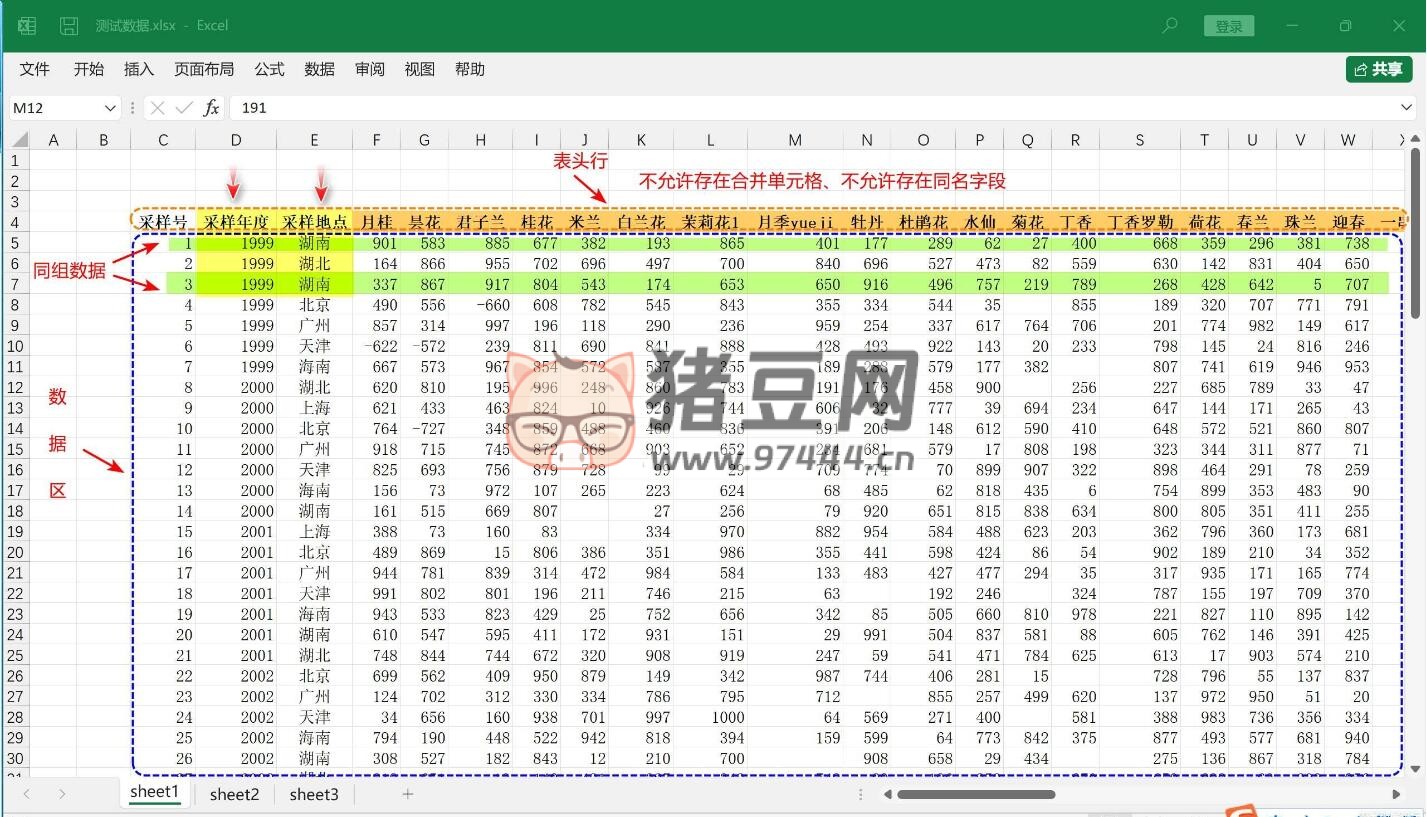
Task: Click the 共享 share button
Action: coord(1378,69)
